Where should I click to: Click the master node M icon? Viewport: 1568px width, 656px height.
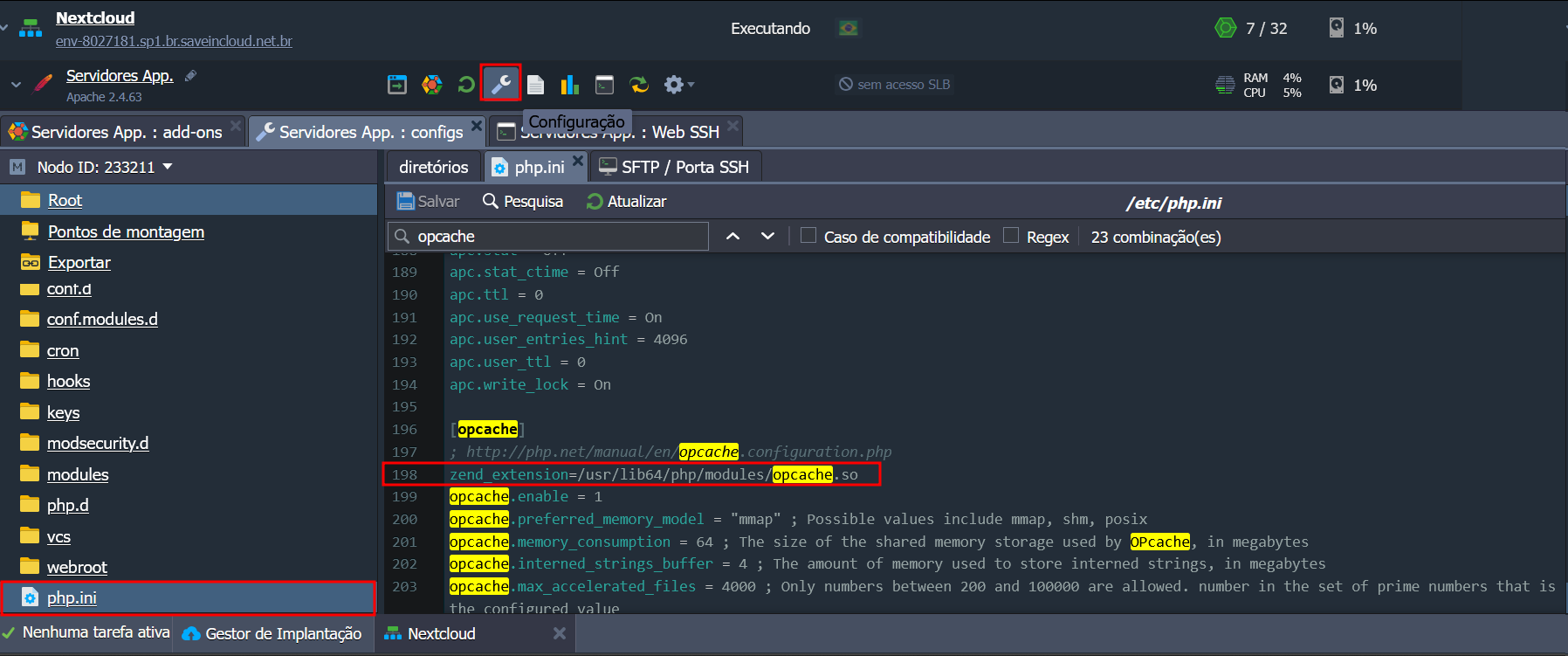(x=17, y=167)
